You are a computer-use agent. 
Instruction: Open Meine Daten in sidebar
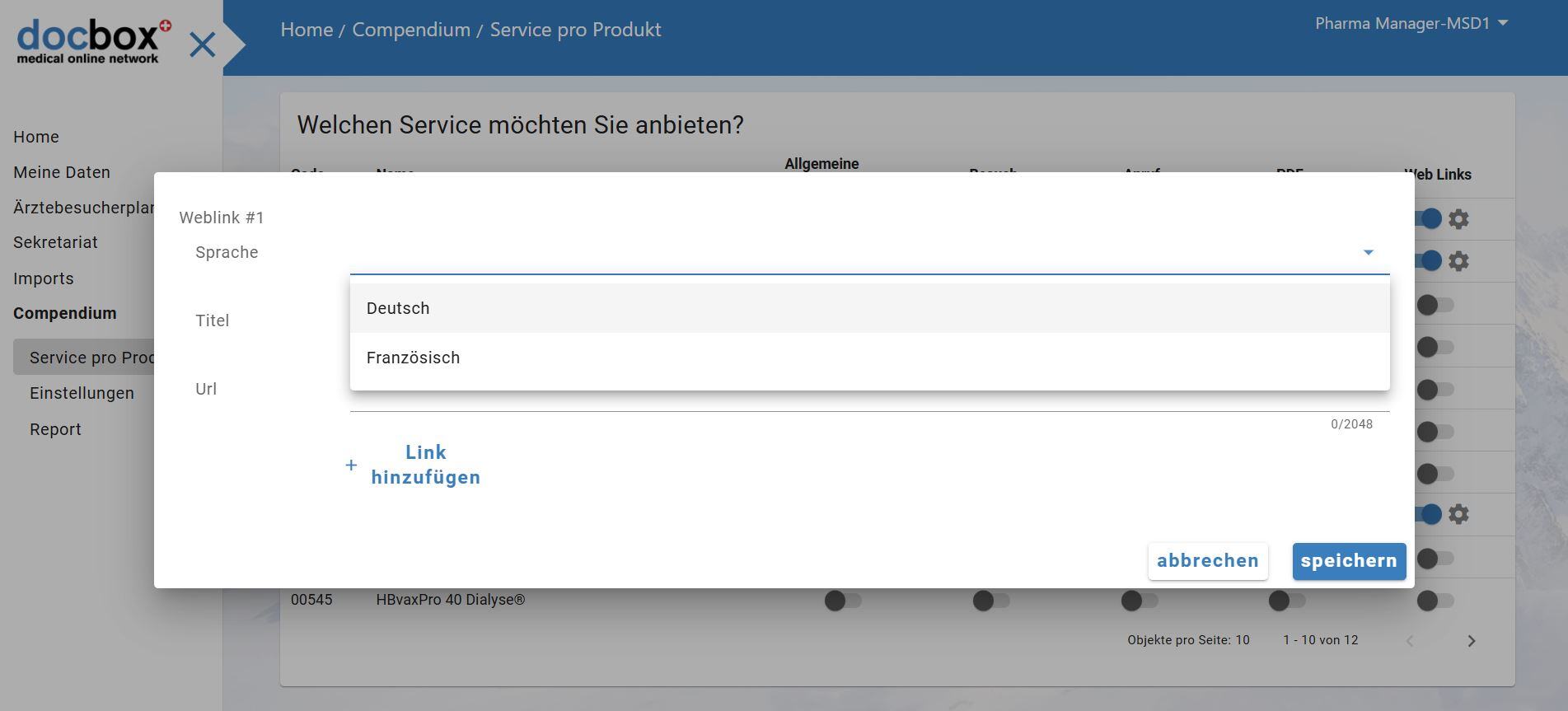(x=62, y=172)
